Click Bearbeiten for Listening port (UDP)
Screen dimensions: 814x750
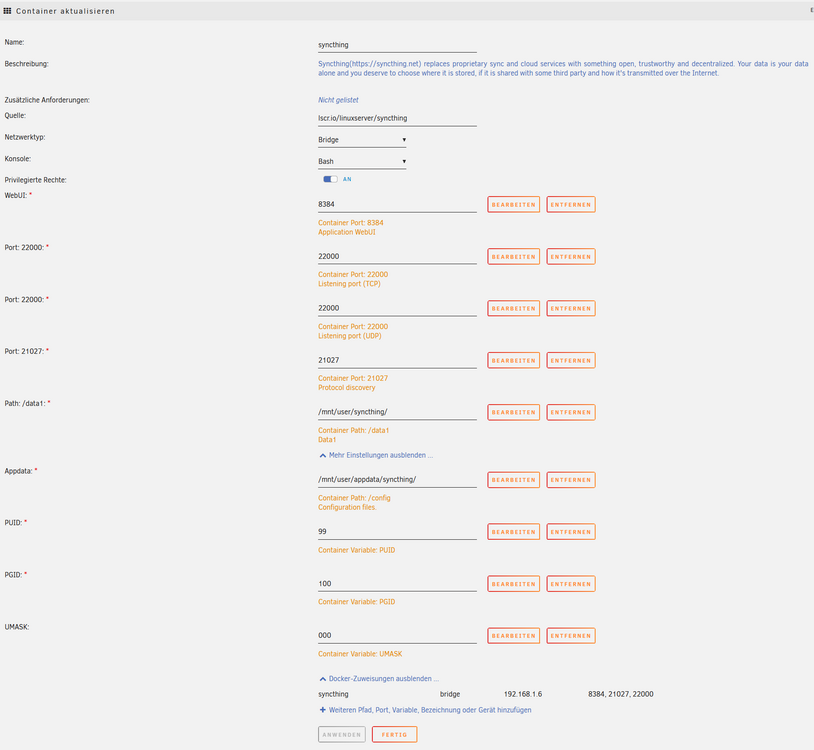click(x=513, y=308)
